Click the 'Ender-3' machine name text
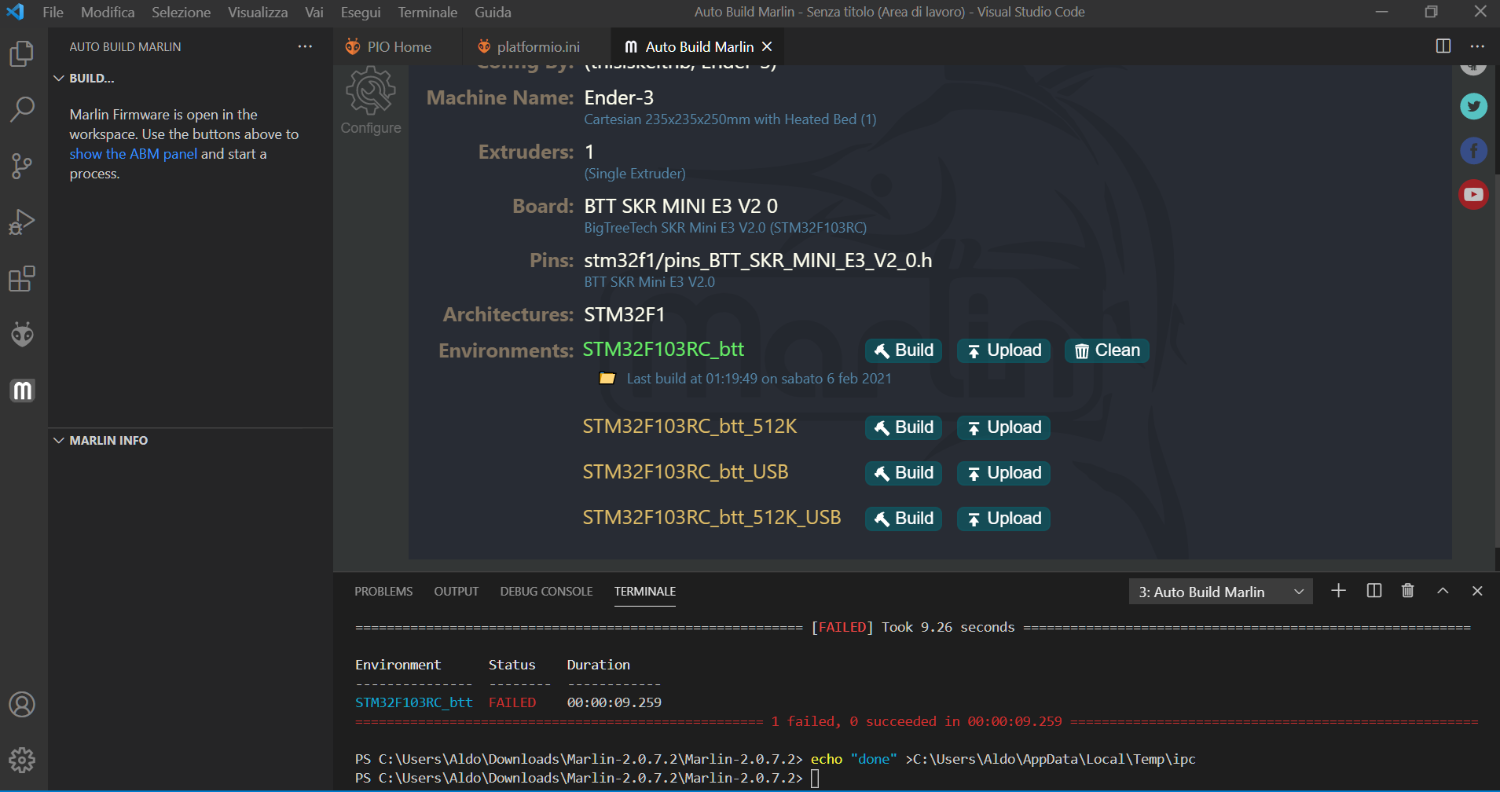 (x=619, y=98)
